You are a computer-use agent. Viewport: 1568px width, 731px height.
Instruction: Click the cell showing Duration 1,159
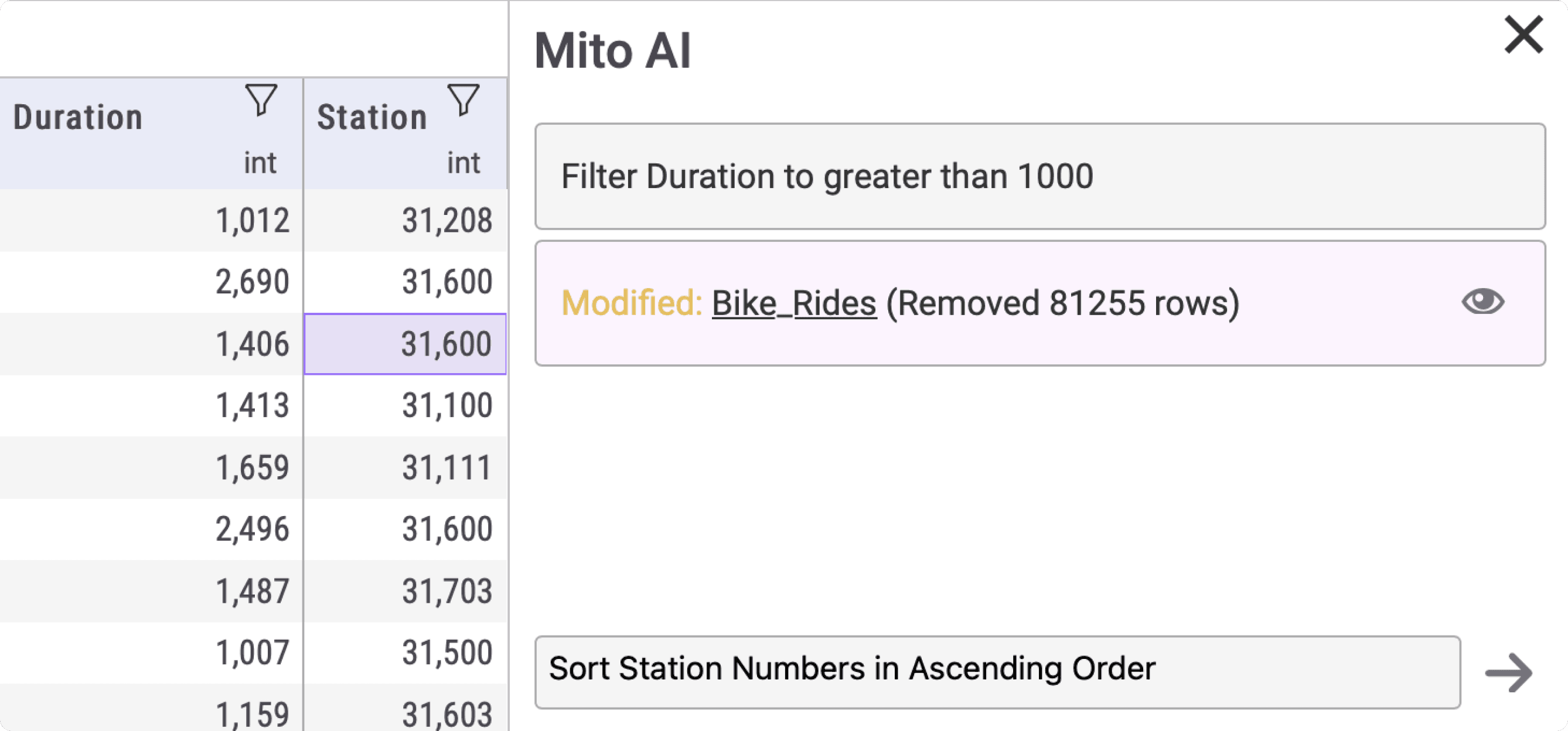[253, 711]
